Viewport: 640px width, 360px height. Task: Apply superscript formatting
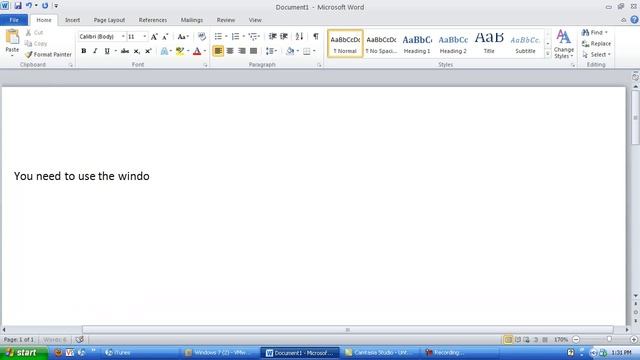click(148, 51)
